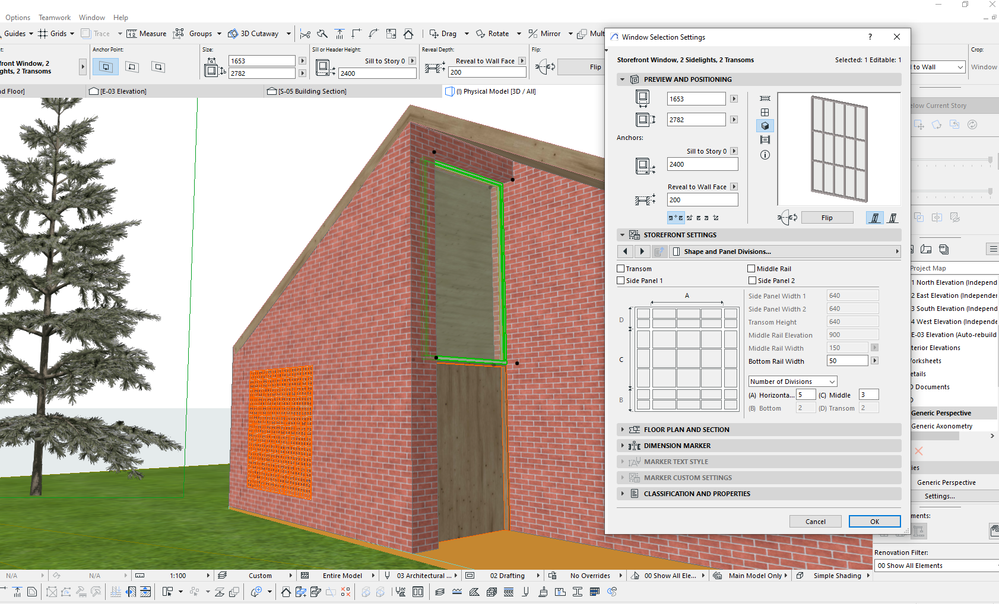Select the first Anchor Point option in info box

106,66
